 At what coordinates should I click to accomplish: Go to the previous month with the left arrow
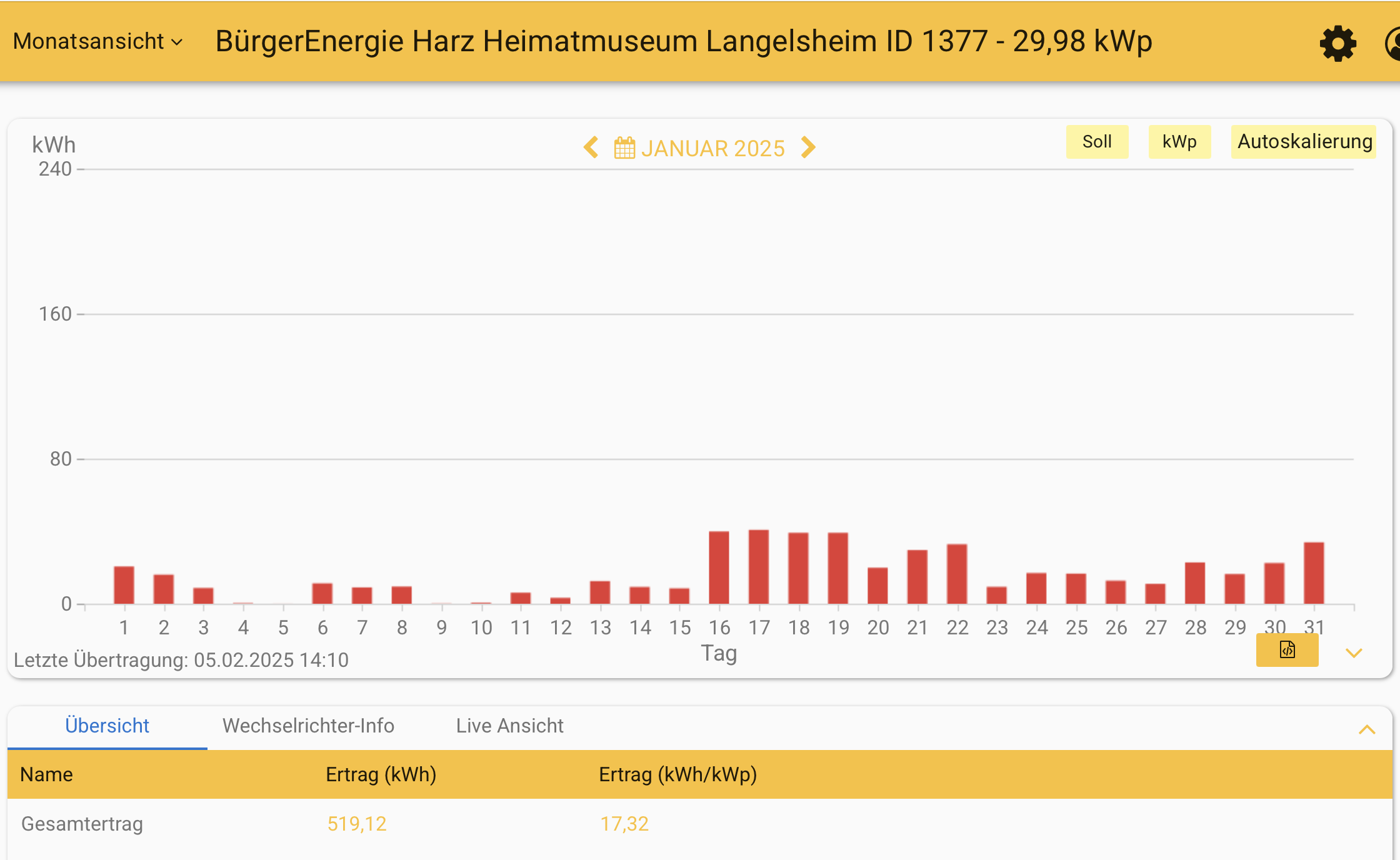coord(590,147)
